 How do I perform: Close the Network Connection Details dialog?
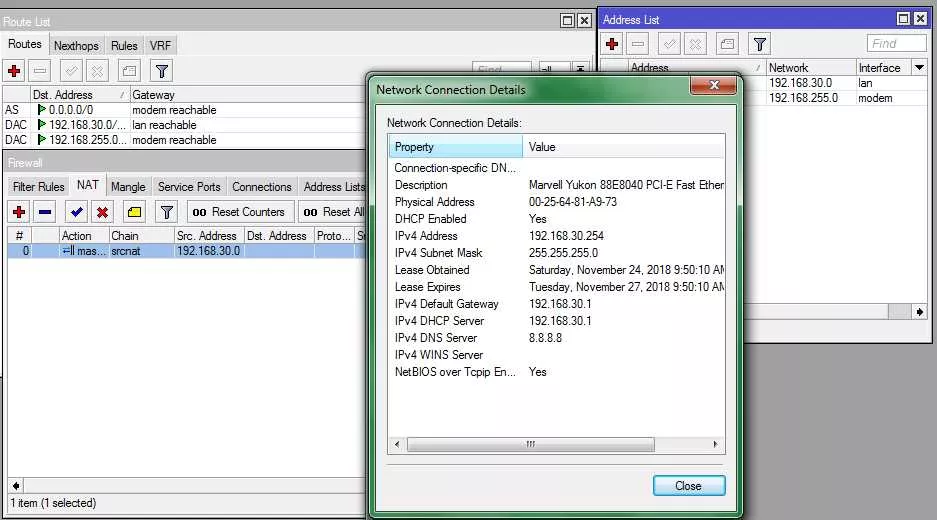click(689, 485)
